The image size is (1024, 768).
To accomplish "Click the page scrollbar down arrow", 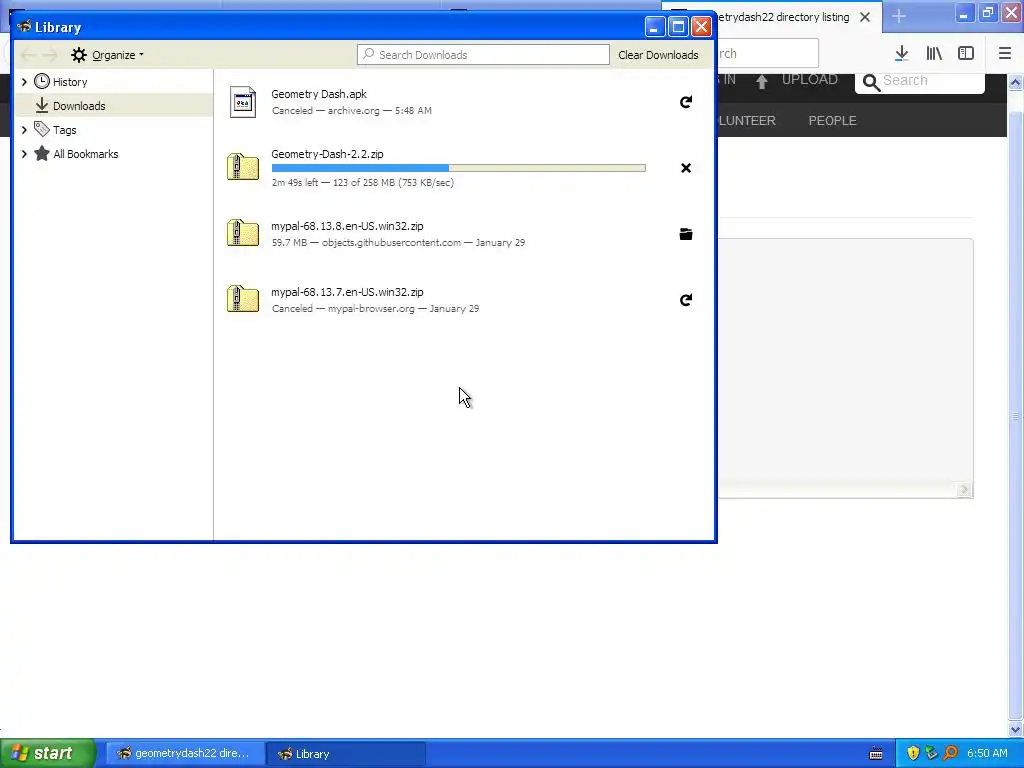I will point(1016,729).
